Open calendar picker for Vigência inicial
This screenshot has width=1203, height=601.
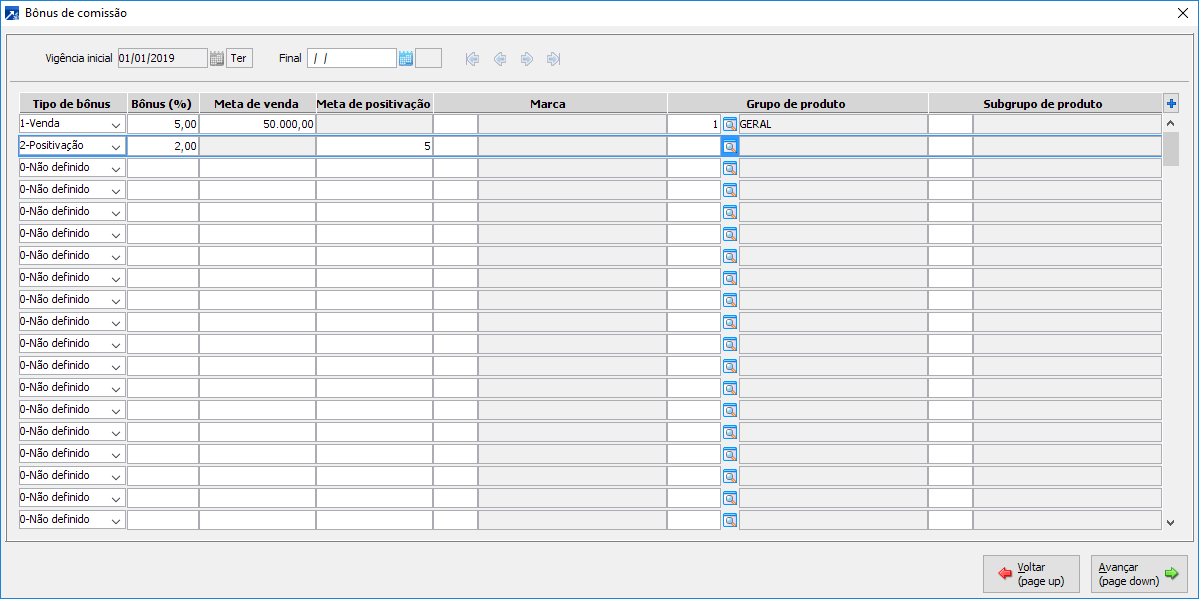coord(217,59)
